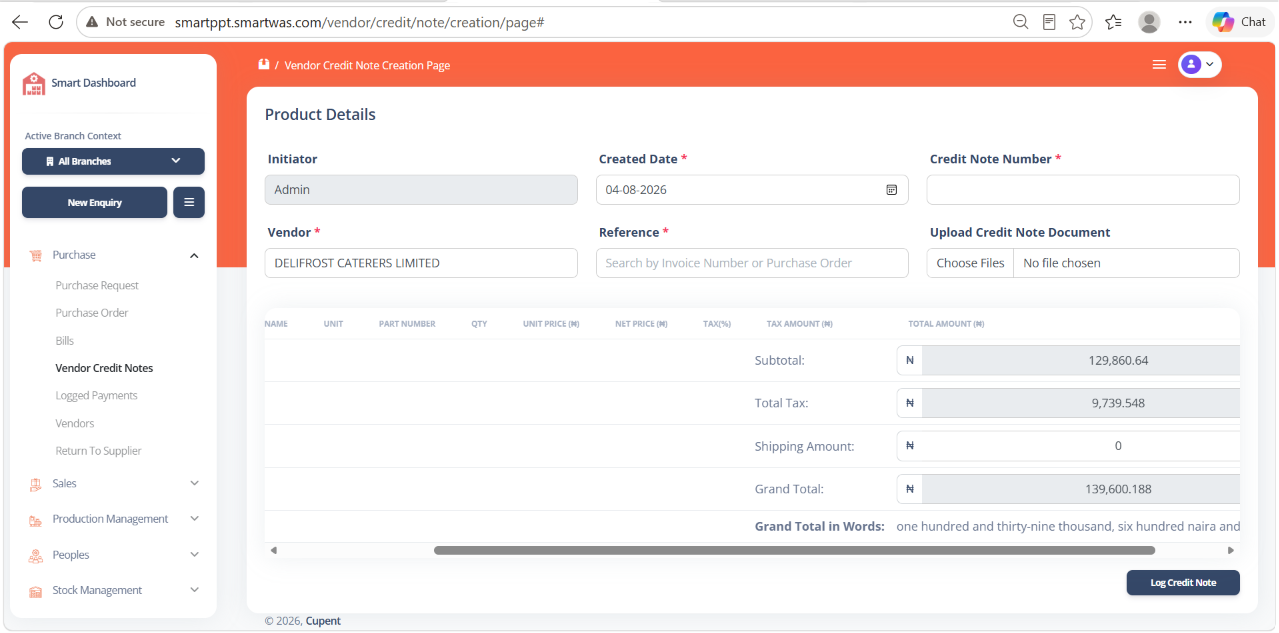Click the Initiator Admin field
The width and height of the screenshot is (1279, 633).
coord(421,190)
